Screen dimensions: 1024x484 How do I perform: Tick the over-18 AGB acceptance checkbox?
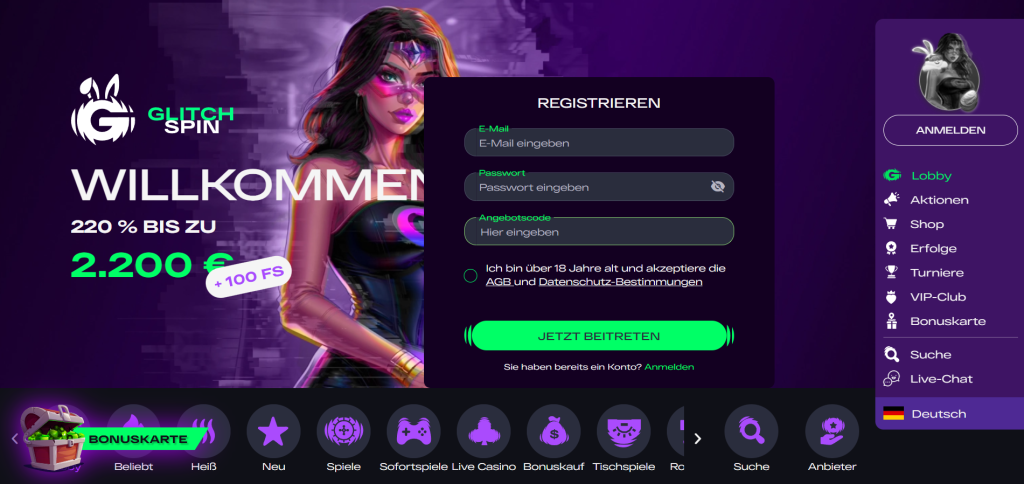click(x=470, y=276)
